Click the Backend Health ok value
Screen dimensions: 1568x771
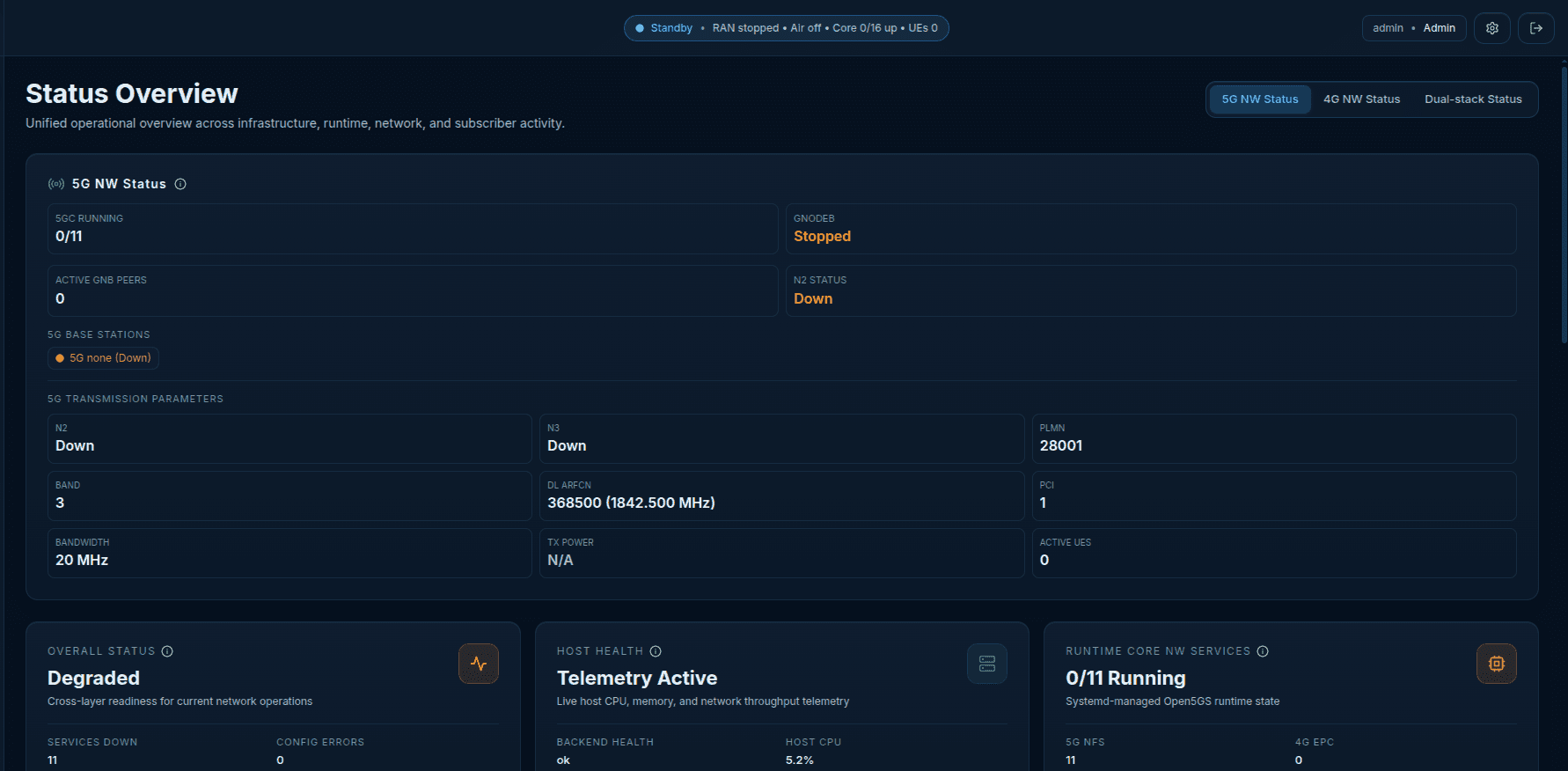563,760
